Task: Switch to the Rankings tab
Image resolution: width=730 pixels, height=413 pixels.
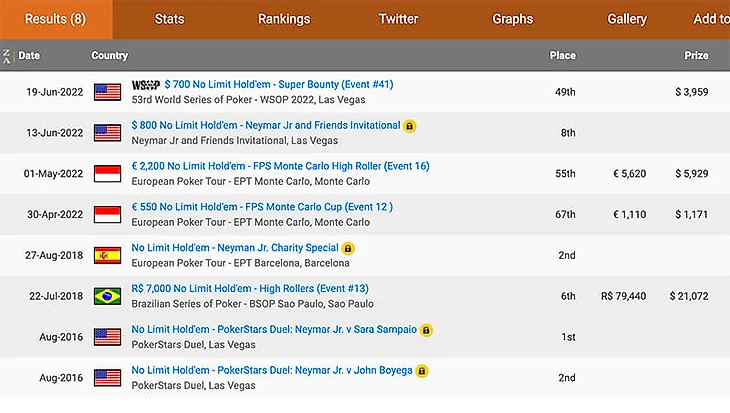Action: click(284, 19)
